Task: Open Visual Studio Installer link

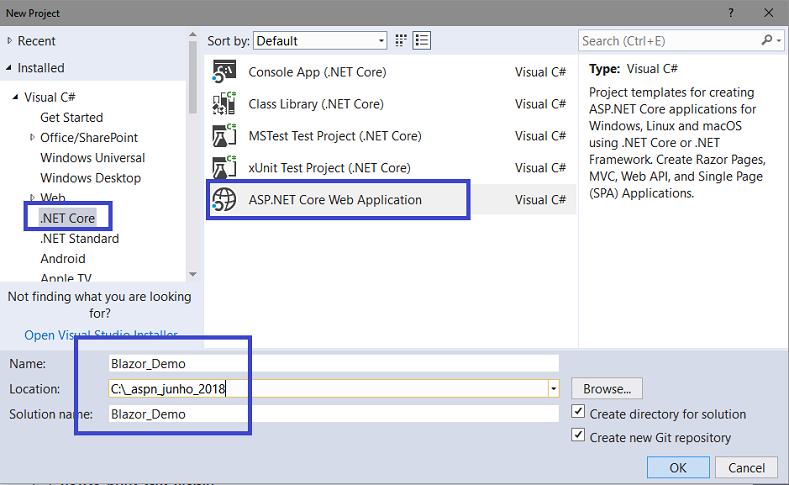Action: click(x=101, y=335)
